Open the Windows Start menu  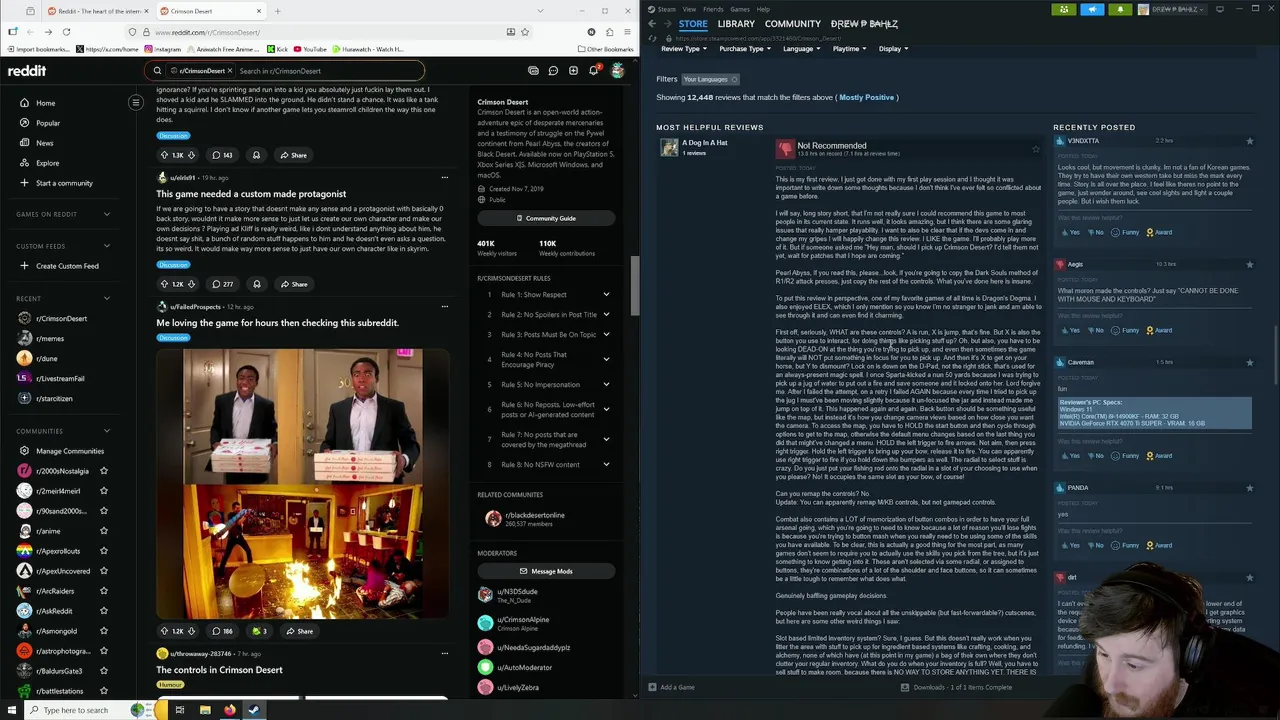[x=10, y=710]
